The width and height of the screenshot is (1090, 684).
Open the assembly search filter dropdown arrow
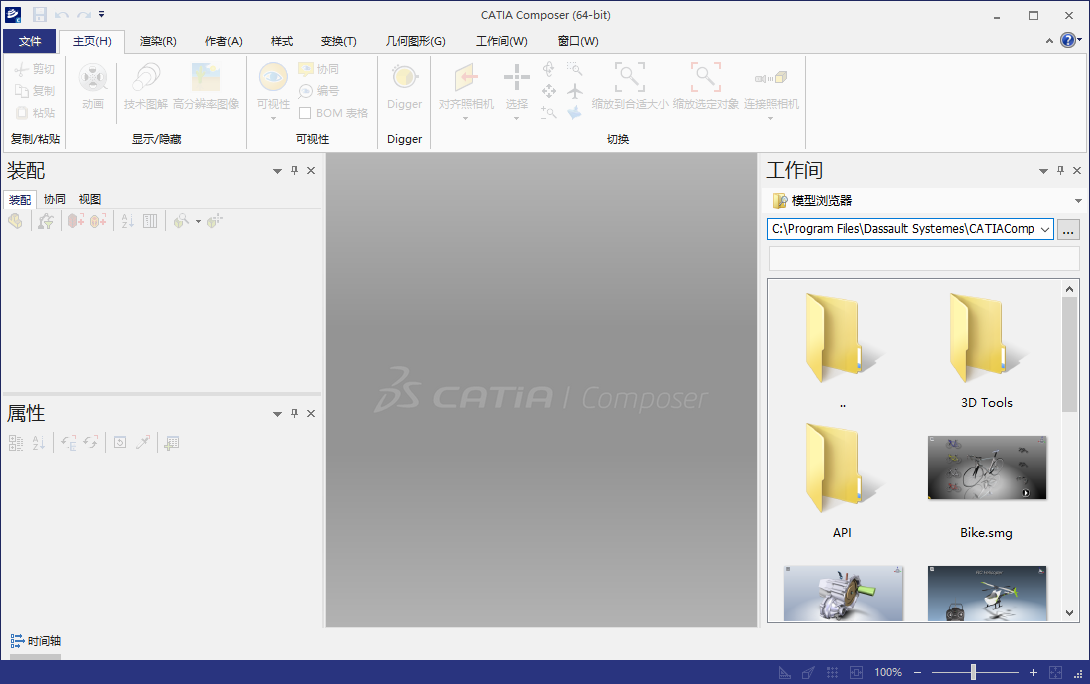198,222
